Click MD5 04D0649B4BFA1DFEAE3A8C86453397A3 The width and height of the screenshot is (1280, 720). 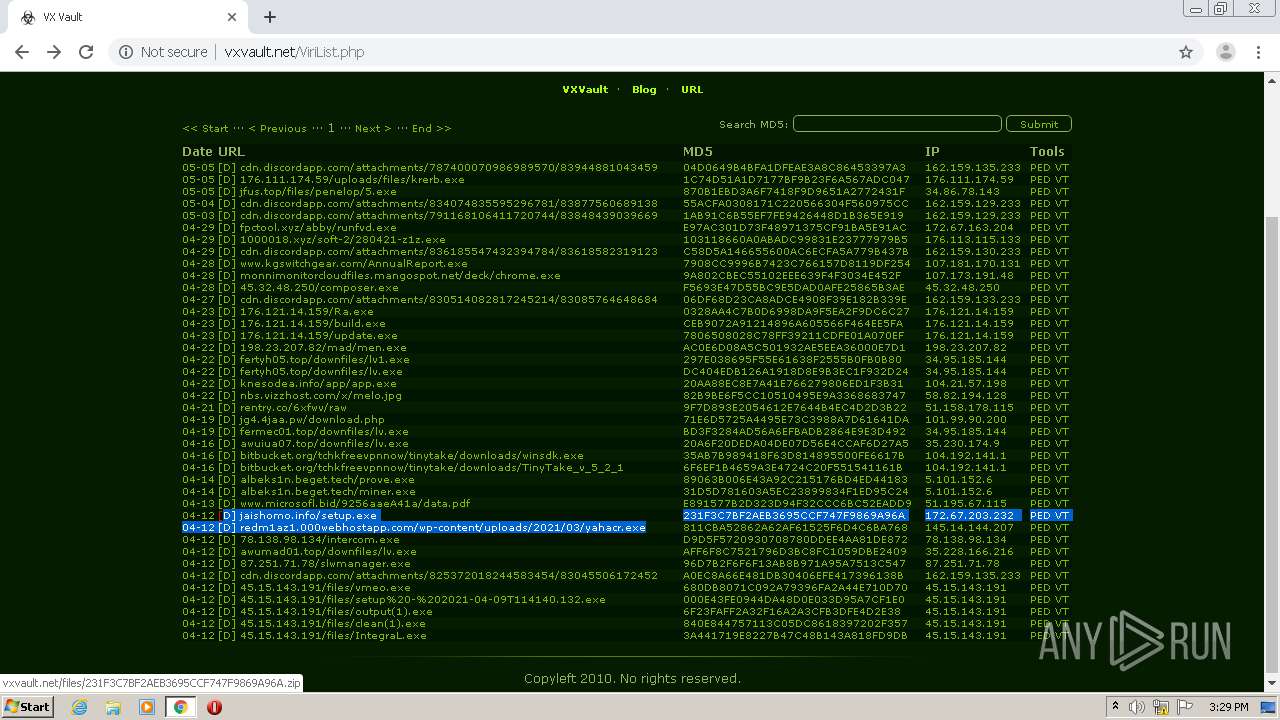pyautogui.click(x=794, y=167)
